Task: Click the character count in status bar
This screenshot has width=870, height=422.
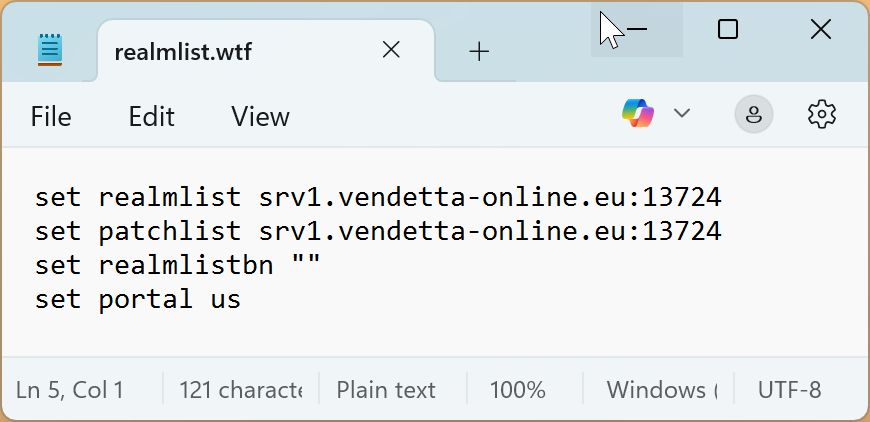Action: pos(240,390)
